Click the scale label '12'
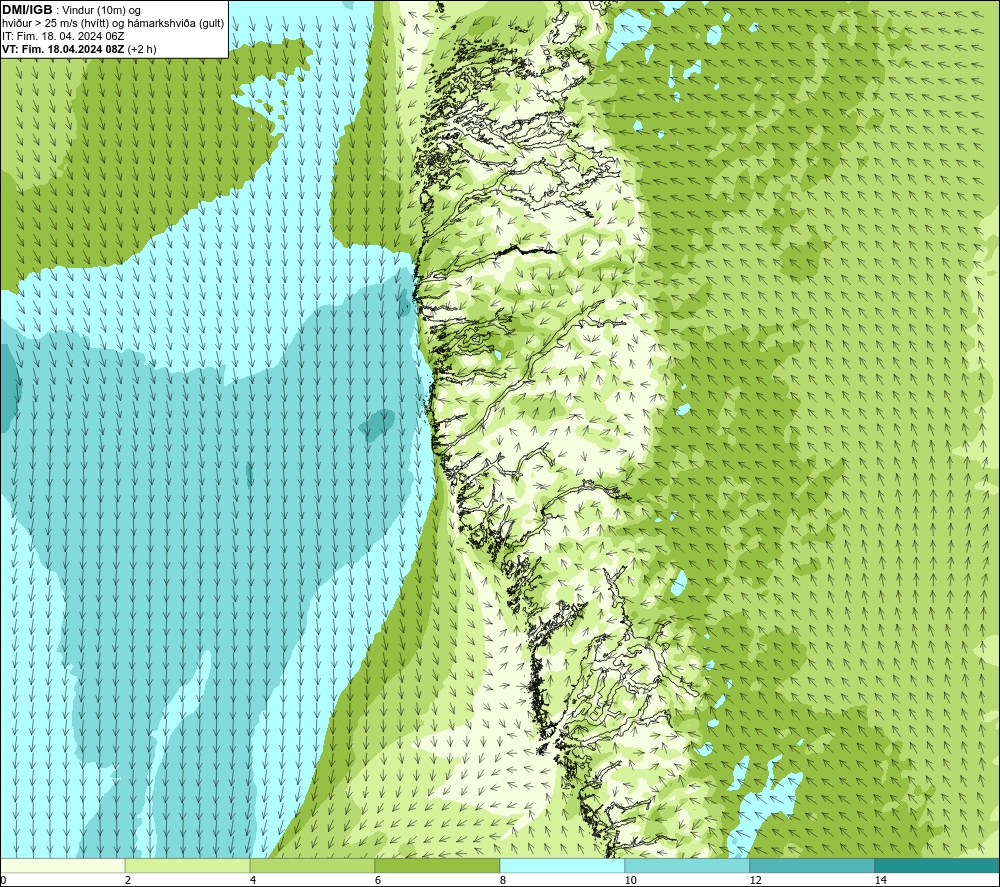1000x887 pixels. click(x=755, y=880)
